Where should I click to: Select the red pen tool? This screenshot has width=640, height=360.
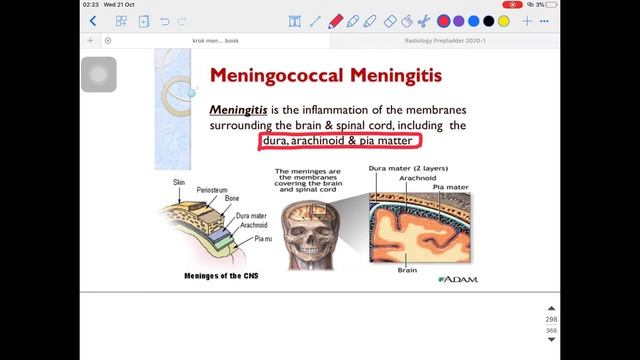(x=336, y=21)
